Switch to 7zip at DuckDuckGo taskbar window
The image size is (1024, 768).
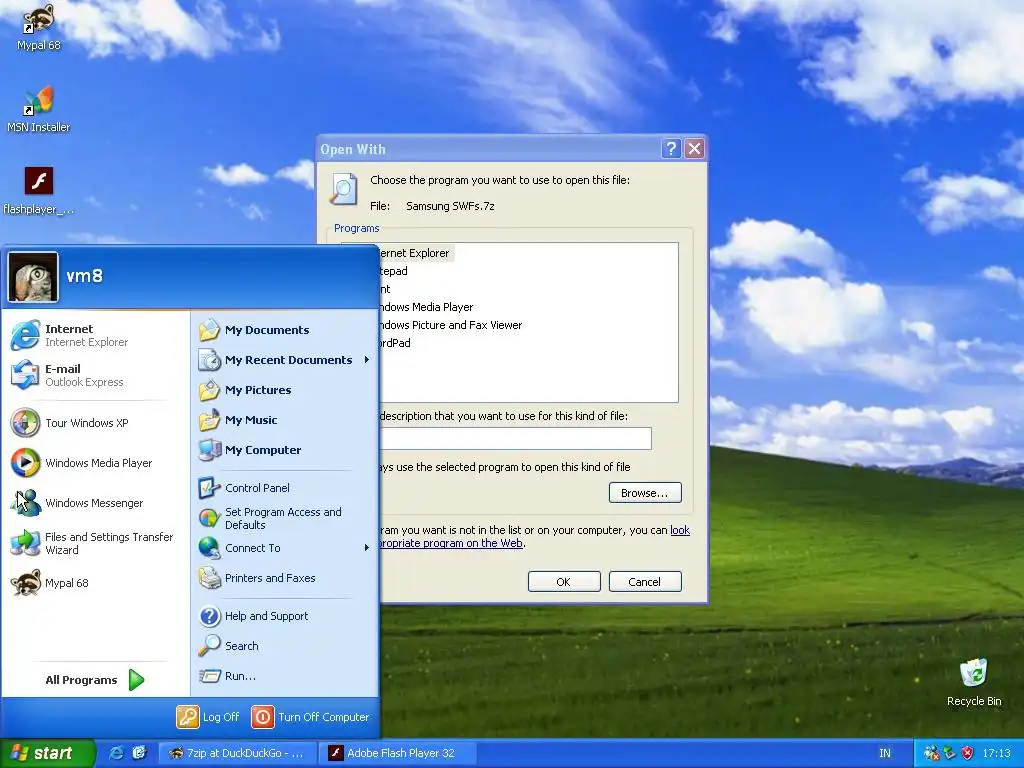[238, 753]
